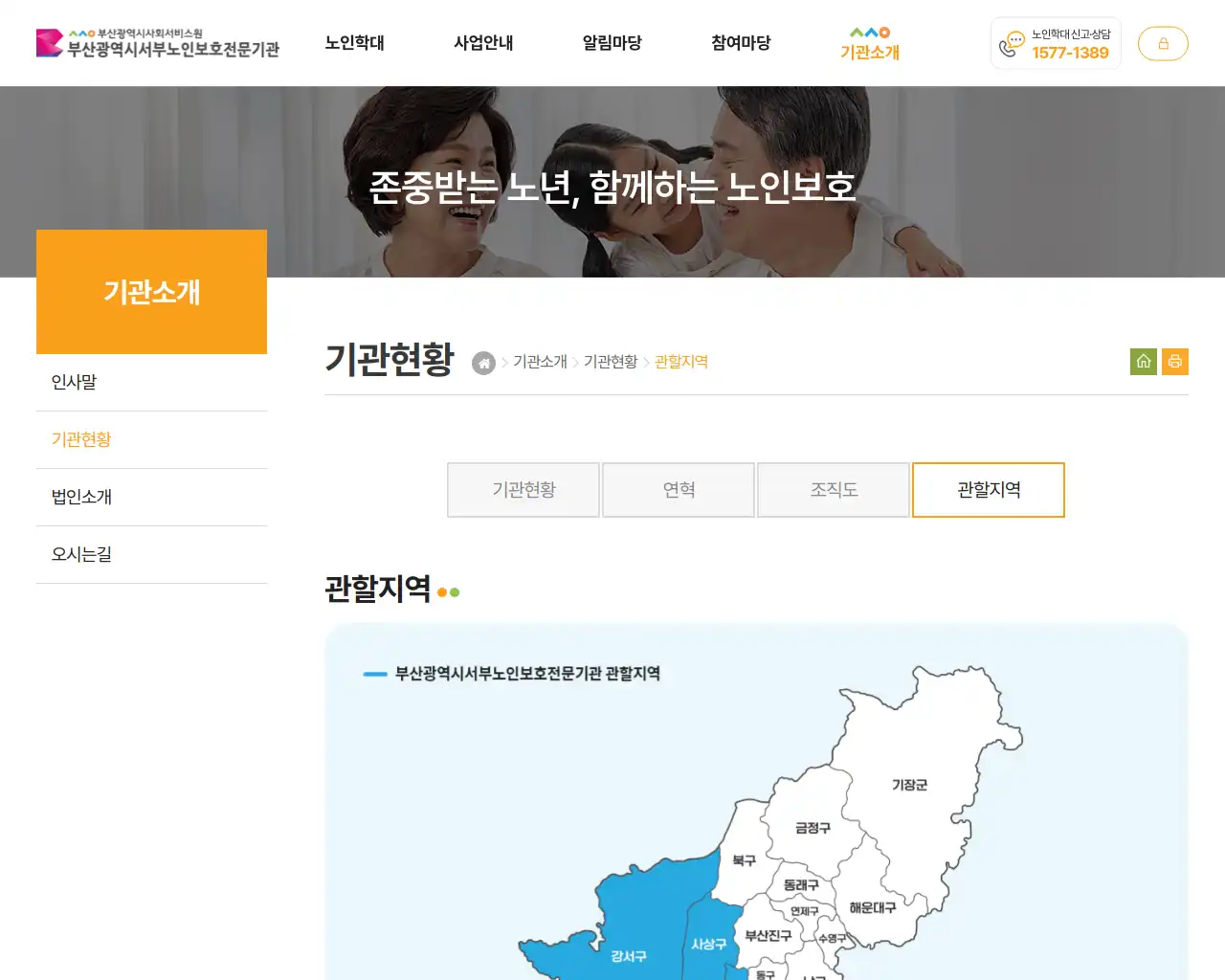Select 오시는길 in the sidebar
Viewport: 1225px width, 980px height.
tap(79, 554)
